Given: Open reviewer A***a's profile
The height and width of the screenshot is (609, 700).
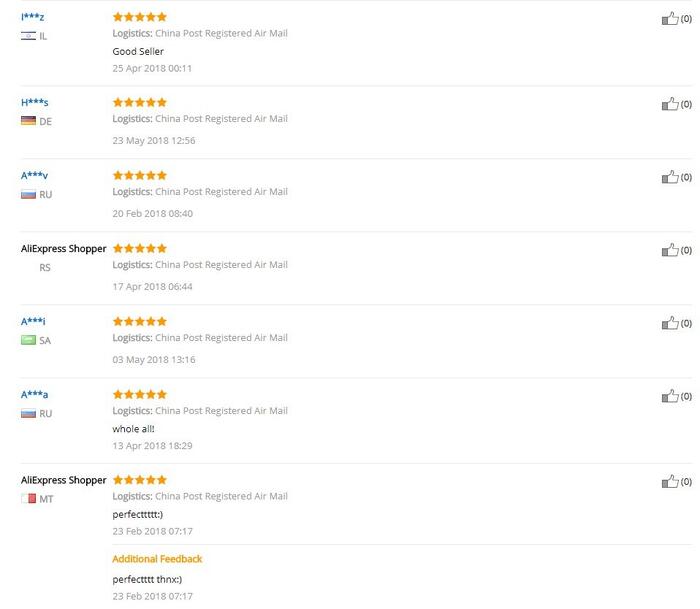Looking at the screenshot, I should coord(35,395).
